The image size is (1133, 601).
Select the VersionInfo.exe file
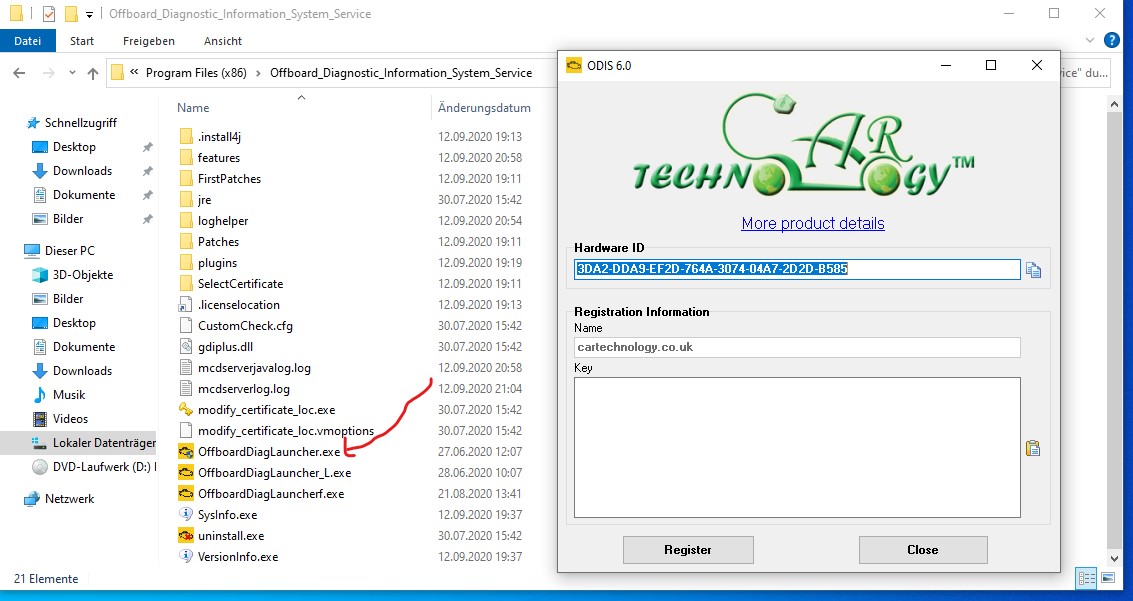click(238, 556)
